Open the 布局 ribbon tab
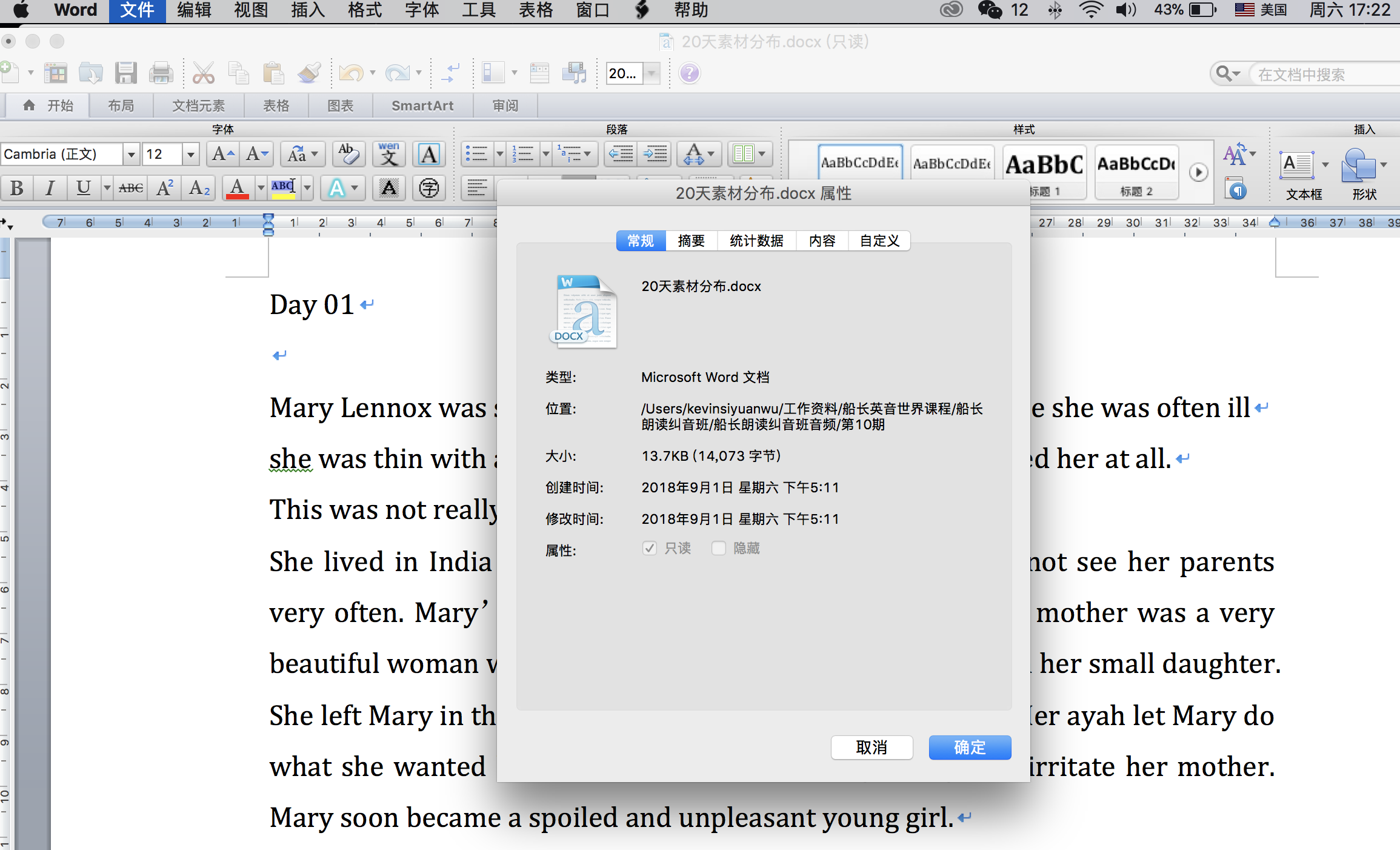Screen dimensions: 1400x850 (121, 106)
